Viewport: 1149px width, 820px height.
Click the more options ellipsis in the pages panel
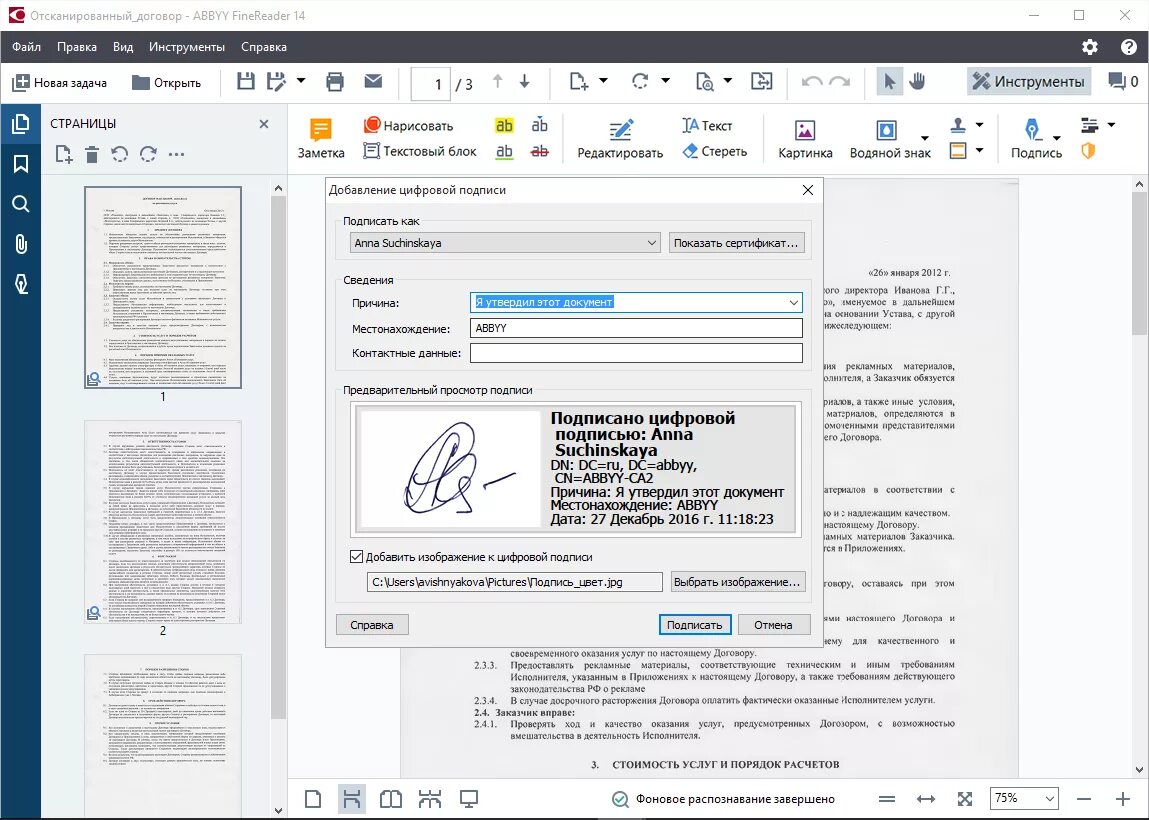click(176, 155)
